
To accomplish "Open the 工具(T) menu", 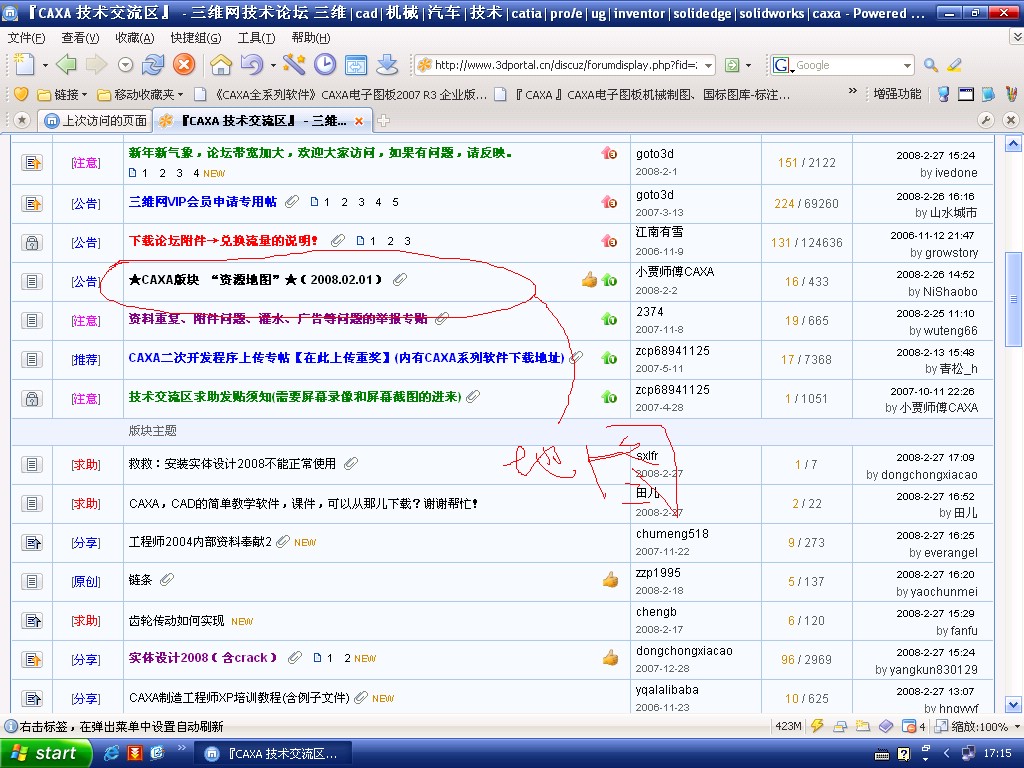I will coord(256,38).
